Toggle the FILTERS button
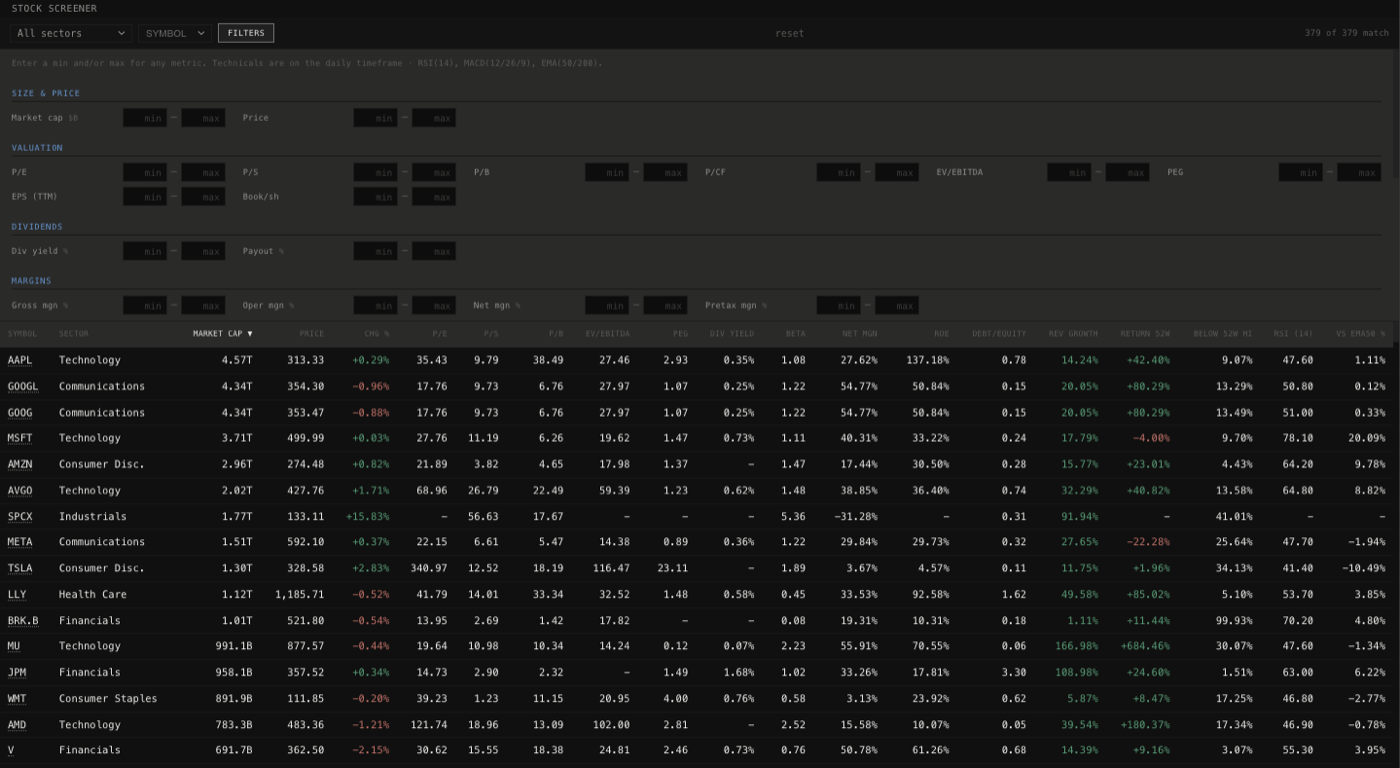The width and height of the screenshot is (1400, 768). pos(246,33)
